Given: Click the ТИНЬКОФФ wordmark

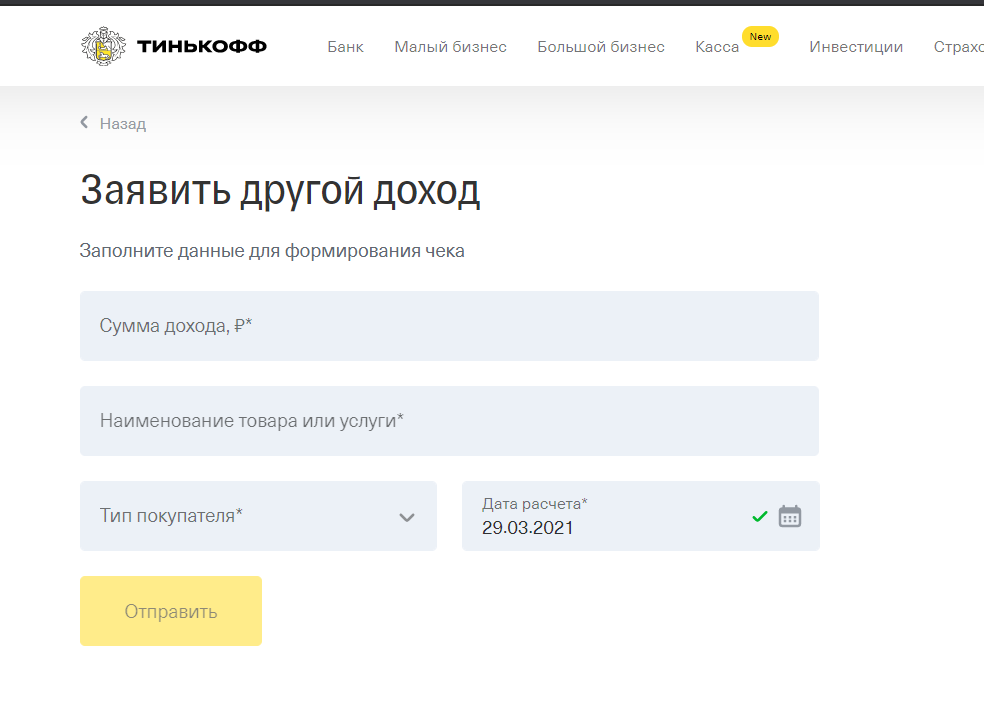Looking at the screenshot, I should click(202, 46).
